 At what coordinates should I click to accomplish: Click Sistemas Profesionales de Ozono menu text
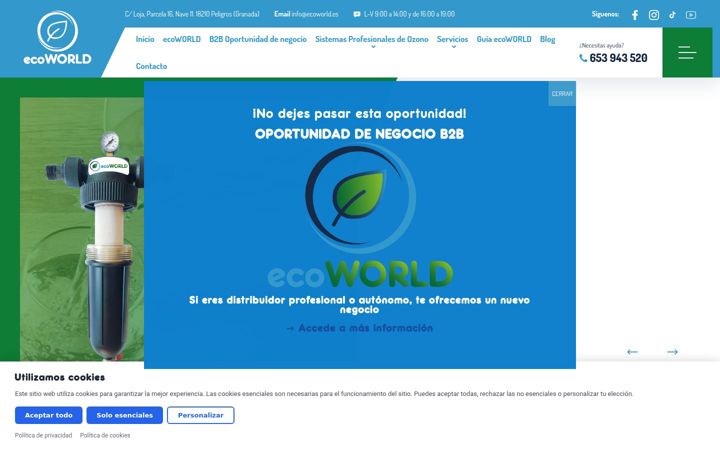click(x=371, y=39)
